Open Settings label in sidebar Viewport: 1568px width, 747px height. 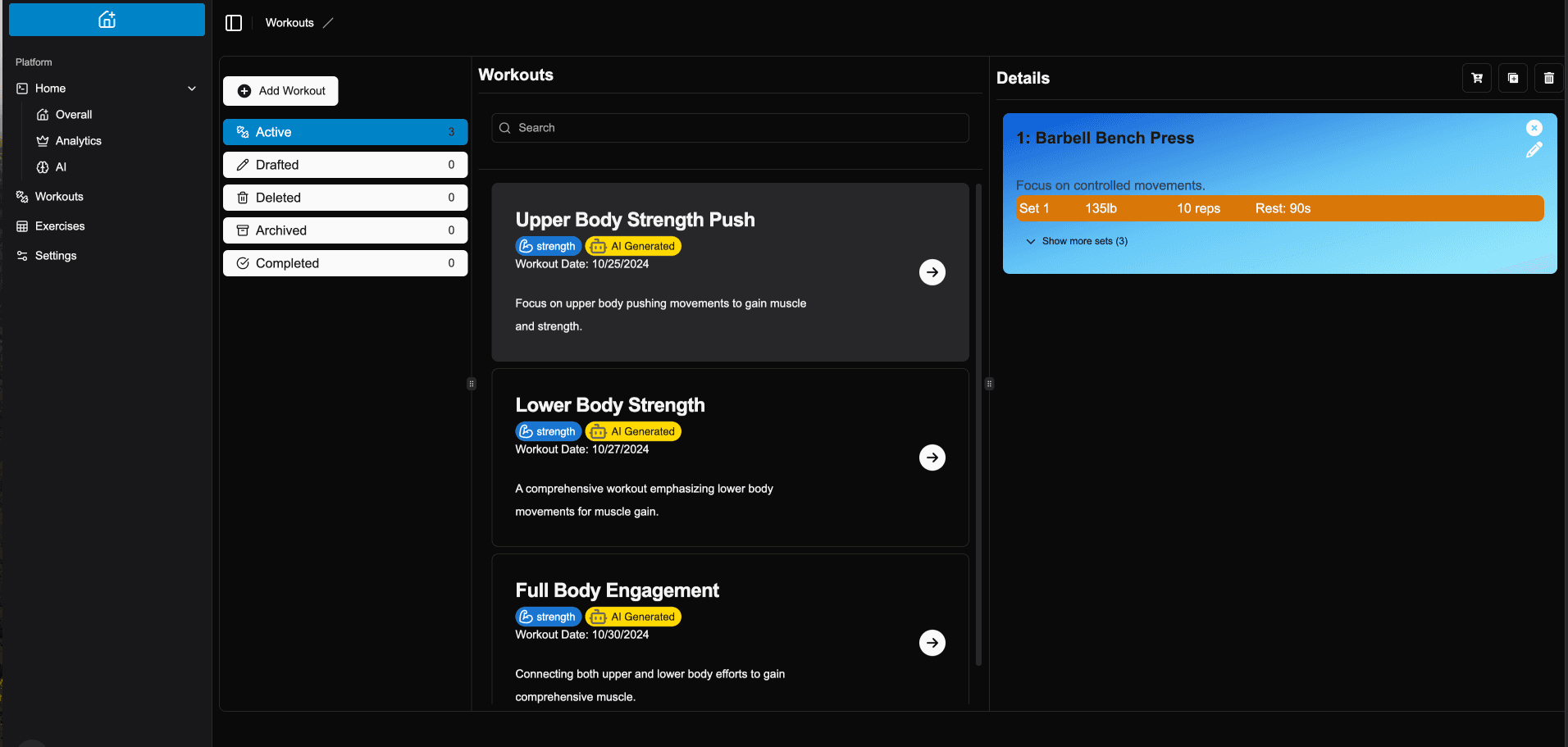pos(56,256)
